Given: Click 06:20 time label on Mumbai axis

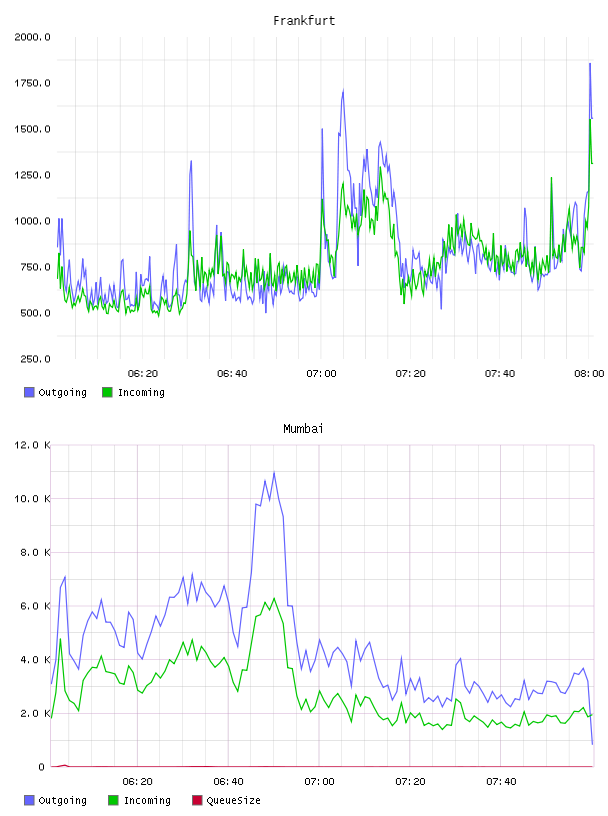Looking at the screenshot, I should pos(137,782).
